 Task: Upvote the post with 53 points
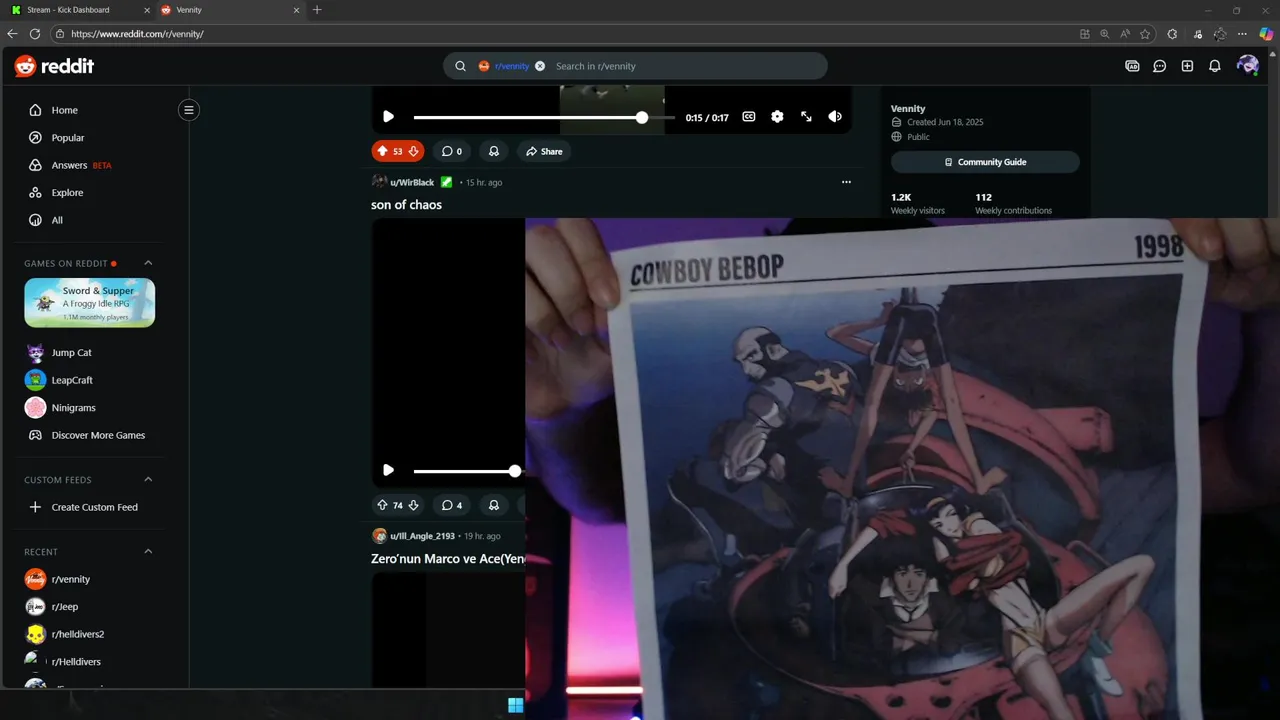click(x=382, y=151)
